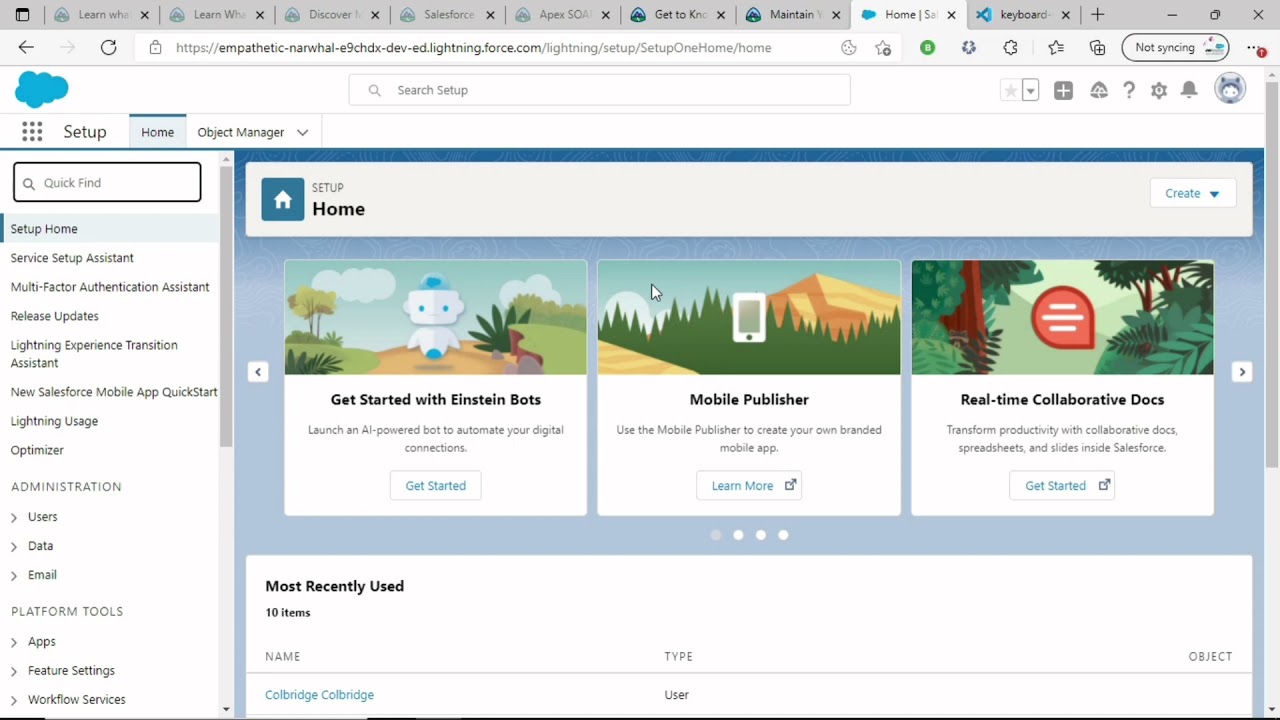Add this page to browser favorites
This screenshot has height=720, width=1280.
(x=883, y=48)
